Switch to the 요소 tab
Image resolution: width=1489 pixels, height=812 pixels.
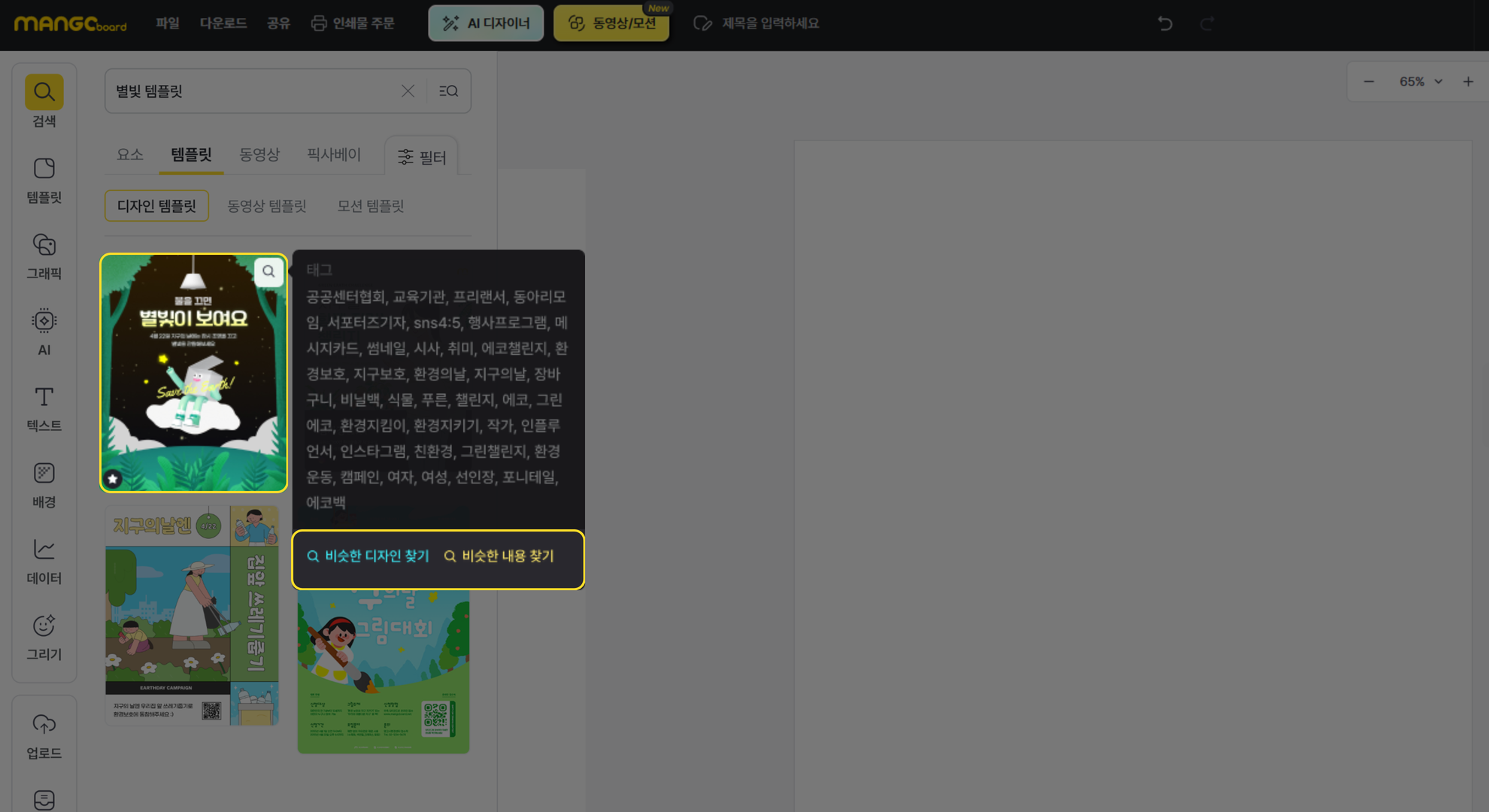[x=130, y=154]
